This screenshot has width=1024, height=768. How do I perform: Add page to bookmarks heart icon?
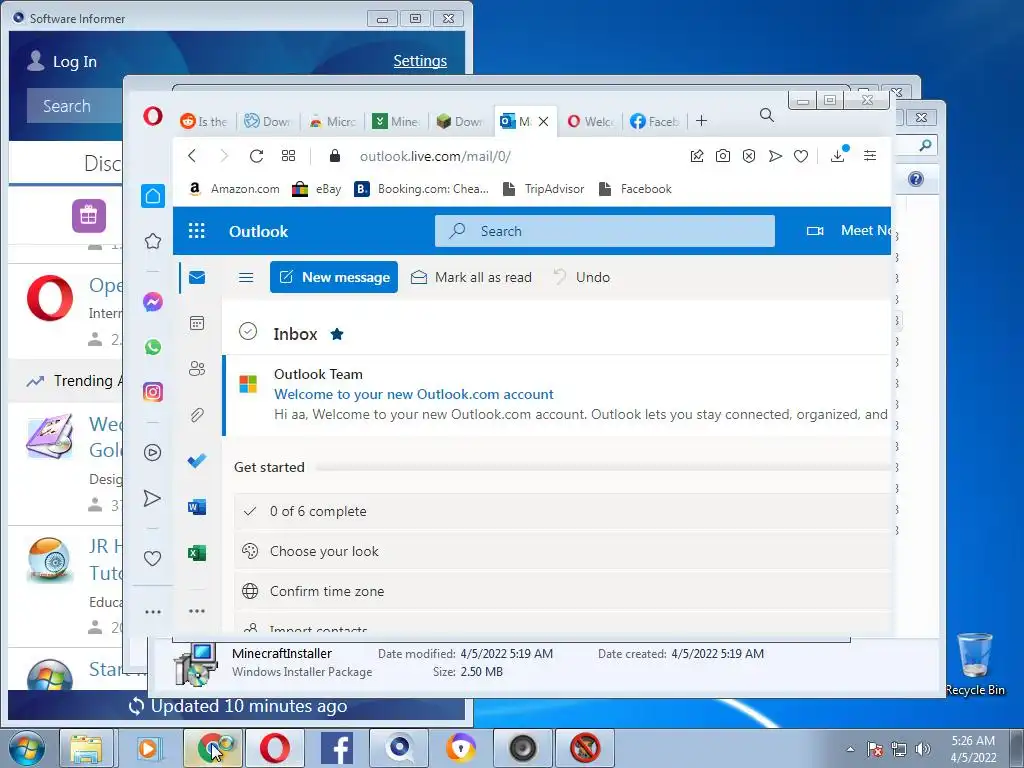[801, 156]
